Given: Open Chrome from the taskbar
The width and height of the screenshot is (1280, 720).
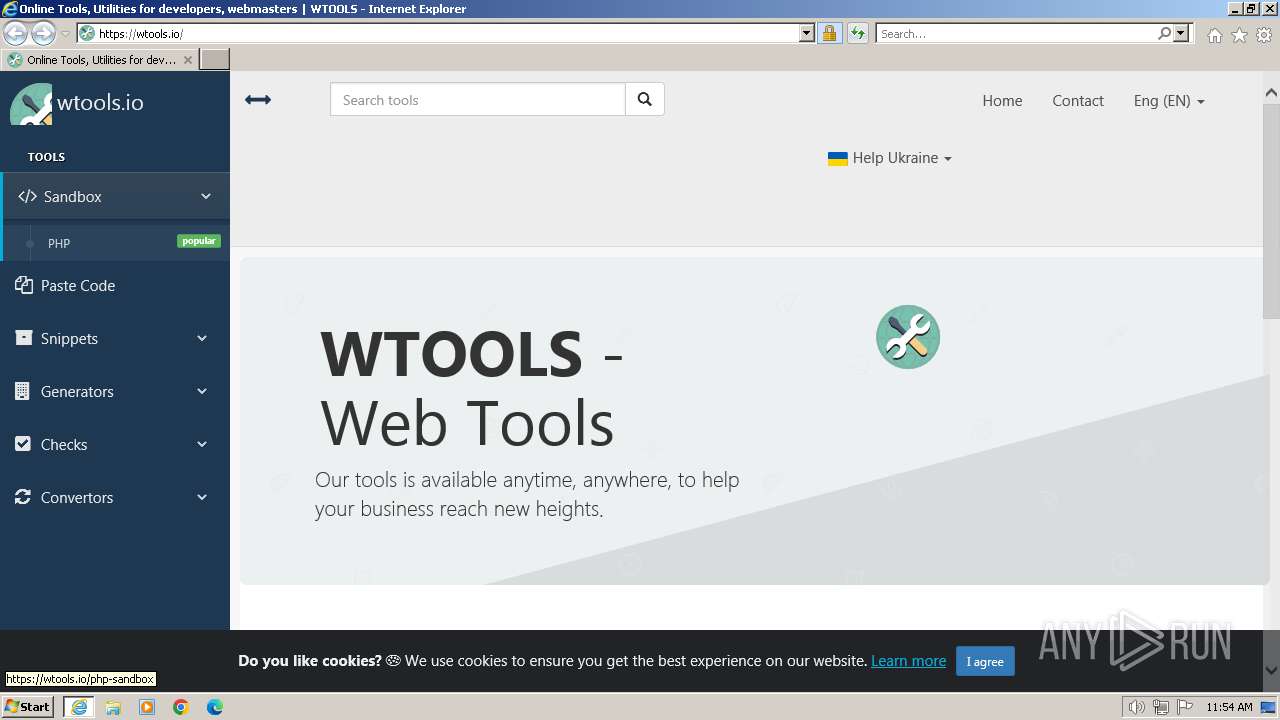Looking at the screenshot, I should (x=181, y=707).
